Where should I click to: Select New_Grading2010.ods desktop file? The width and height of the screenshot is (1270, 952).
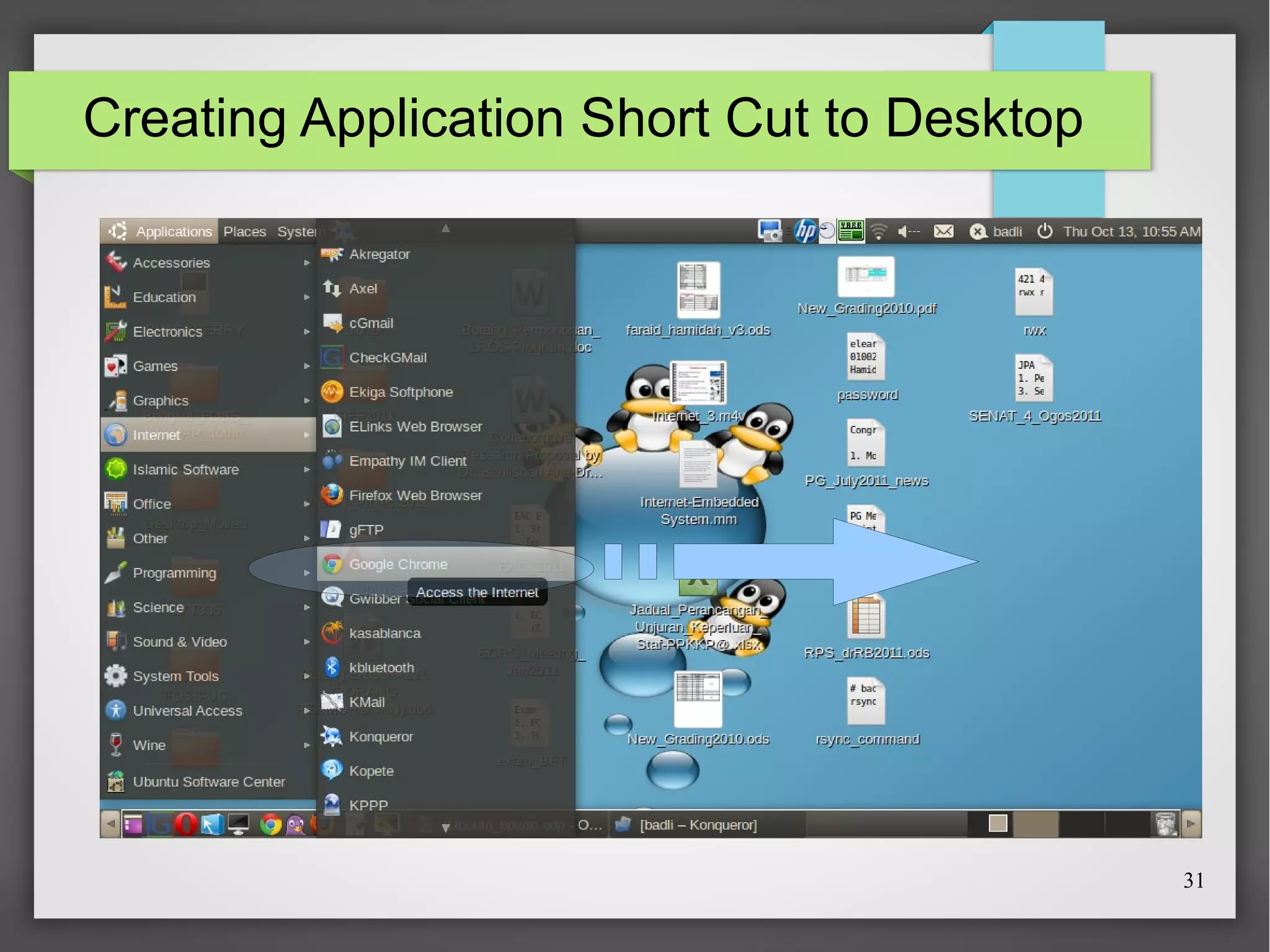[x=698, y=709]
